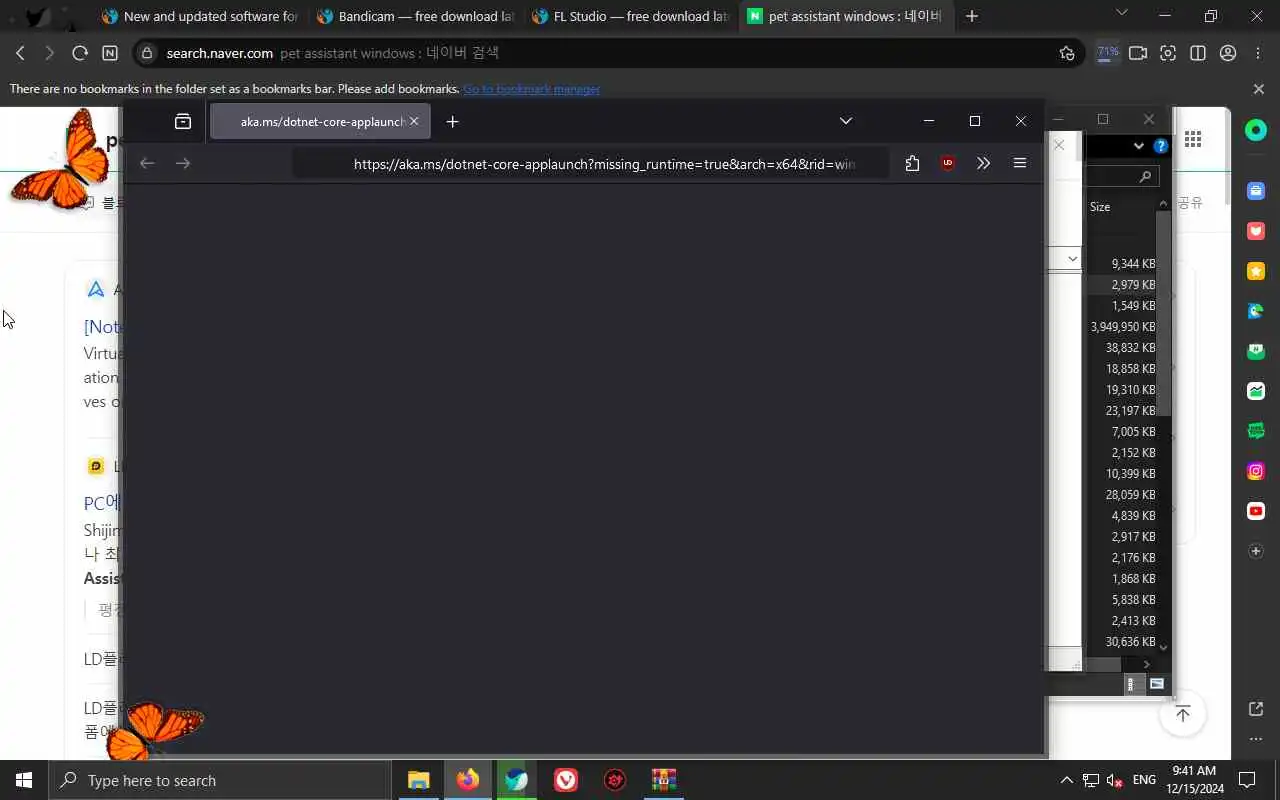This screenshot has width=1280, height=800.
Task: Select the 3,949,950 KB file row
Action: pos(1122,327)
